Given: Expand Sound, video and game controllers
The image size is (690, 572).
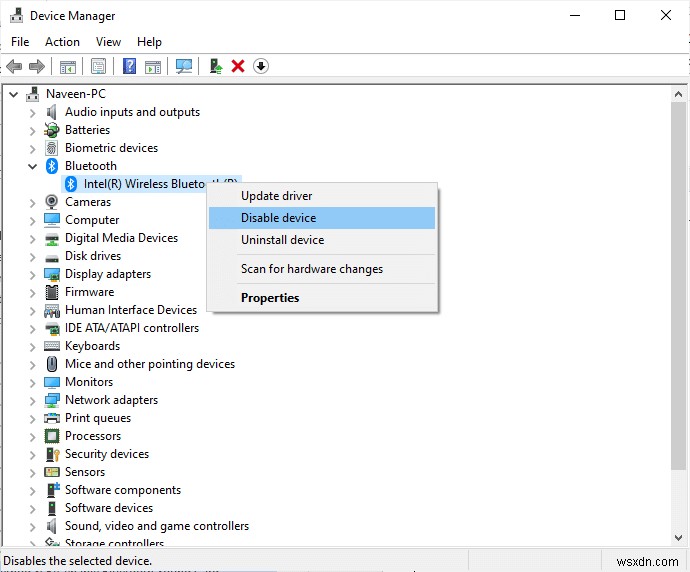Looking at the screenshot, I should click(x=33, y=527).
